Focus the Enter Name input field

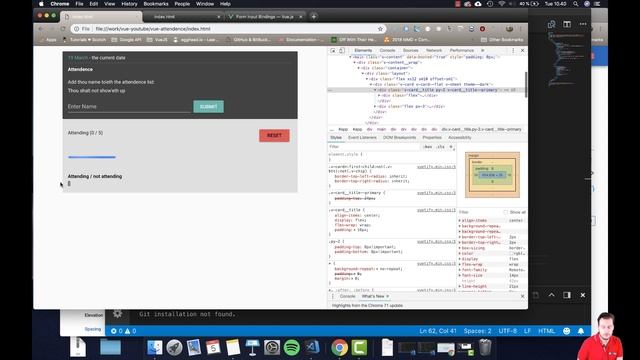pyautogui.click(x=129, y=107)
